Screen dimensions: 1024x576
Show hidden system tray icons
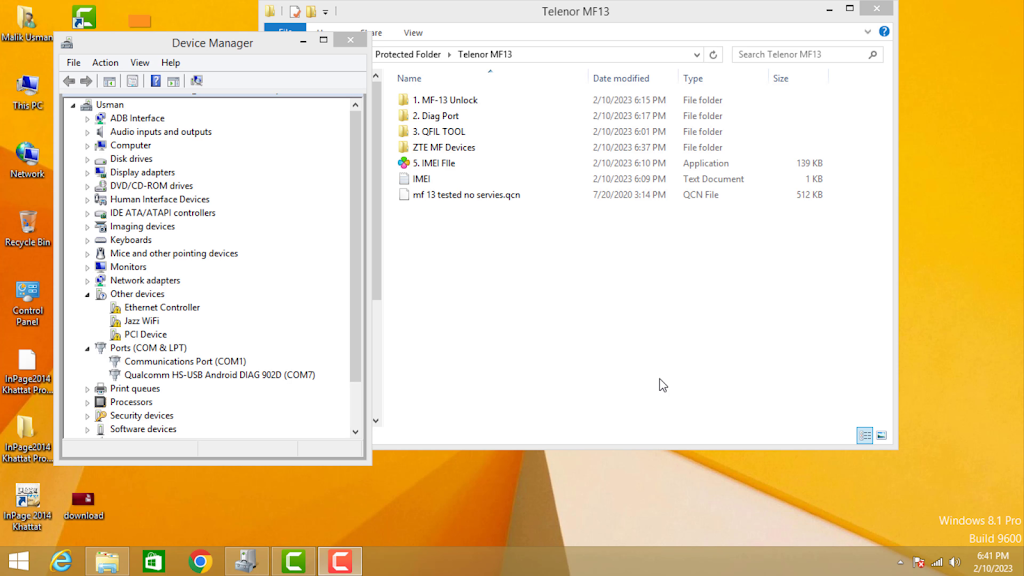point(900,562)
